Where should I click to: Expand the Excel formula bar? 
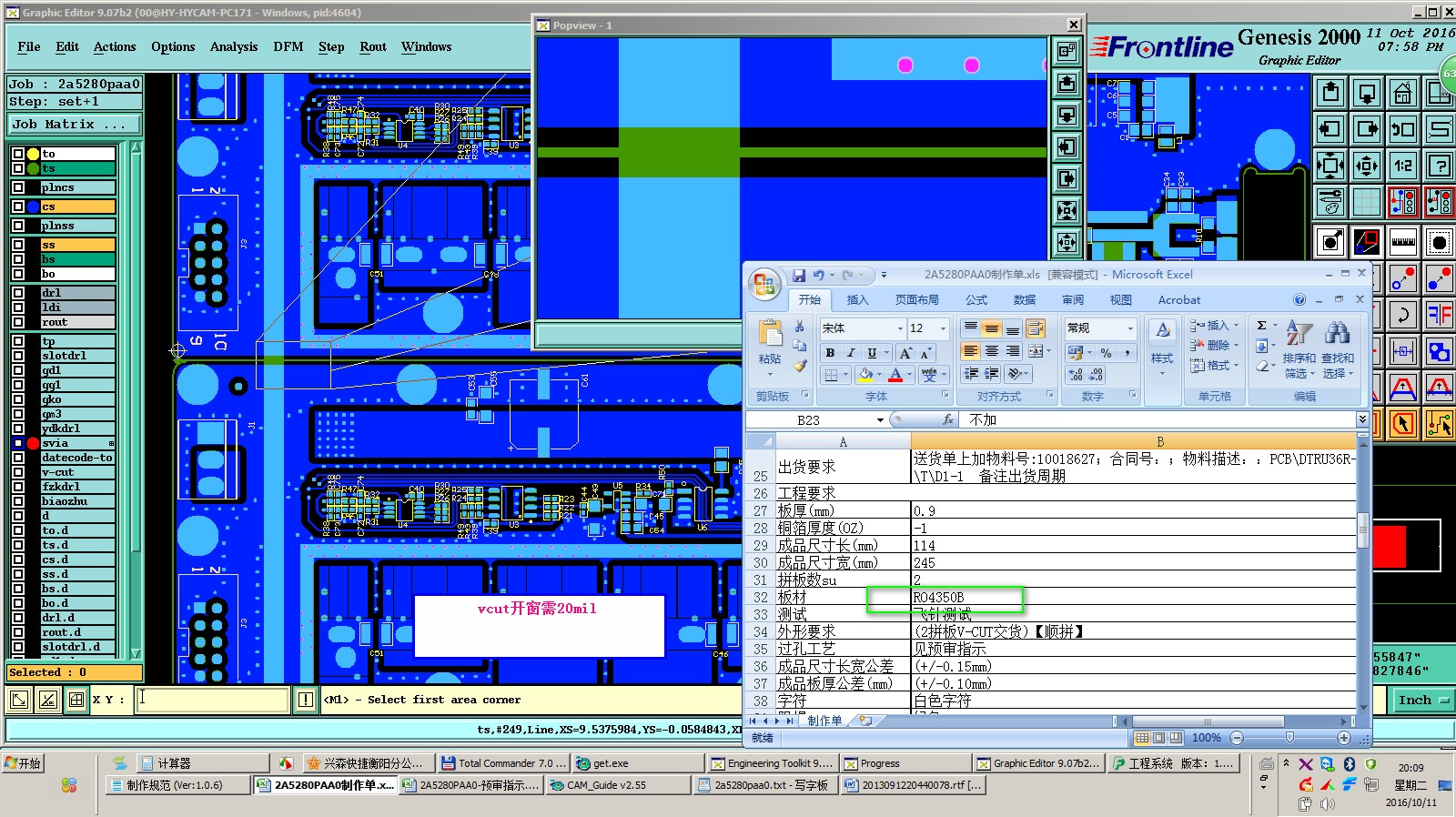click(x=1362, y=419)
